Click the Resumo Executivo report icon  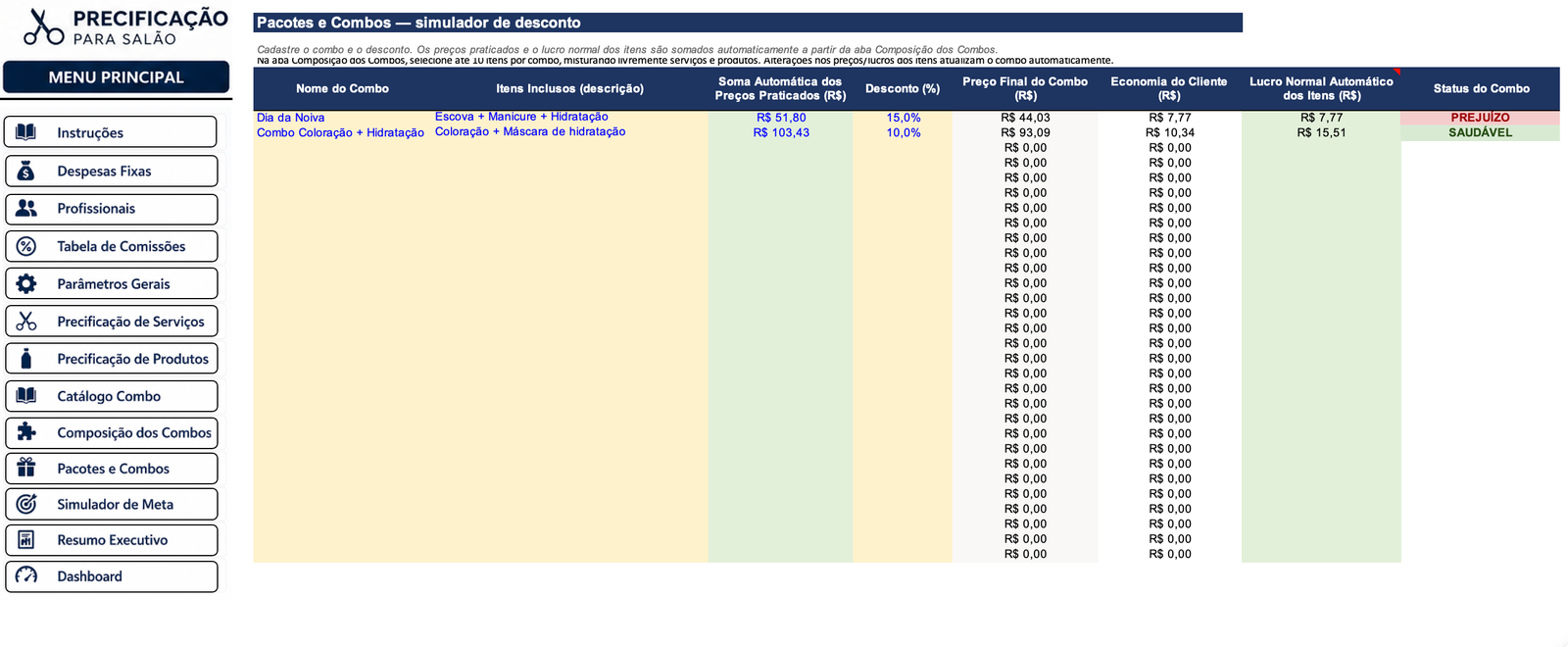[x=26, y=540]
